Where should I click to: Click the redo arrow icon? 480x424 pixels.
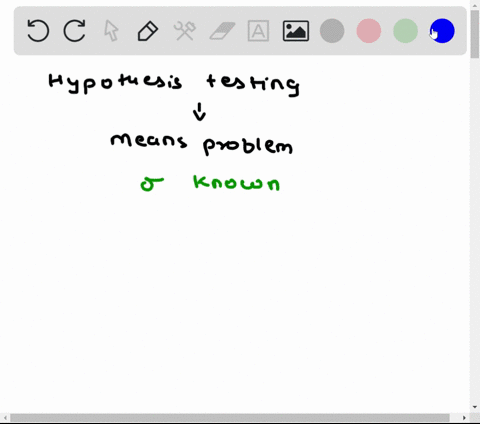pyautogui.click(x=74, y=31)
